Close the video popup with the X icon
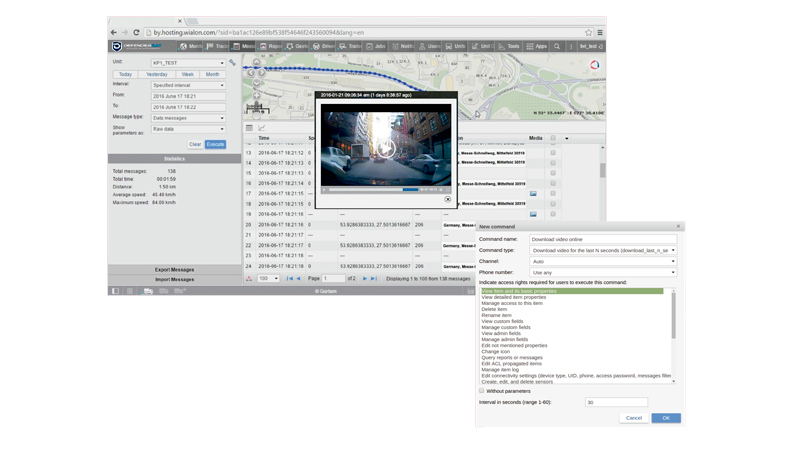This screenshot has width=800, height=450. click(447, 199)
